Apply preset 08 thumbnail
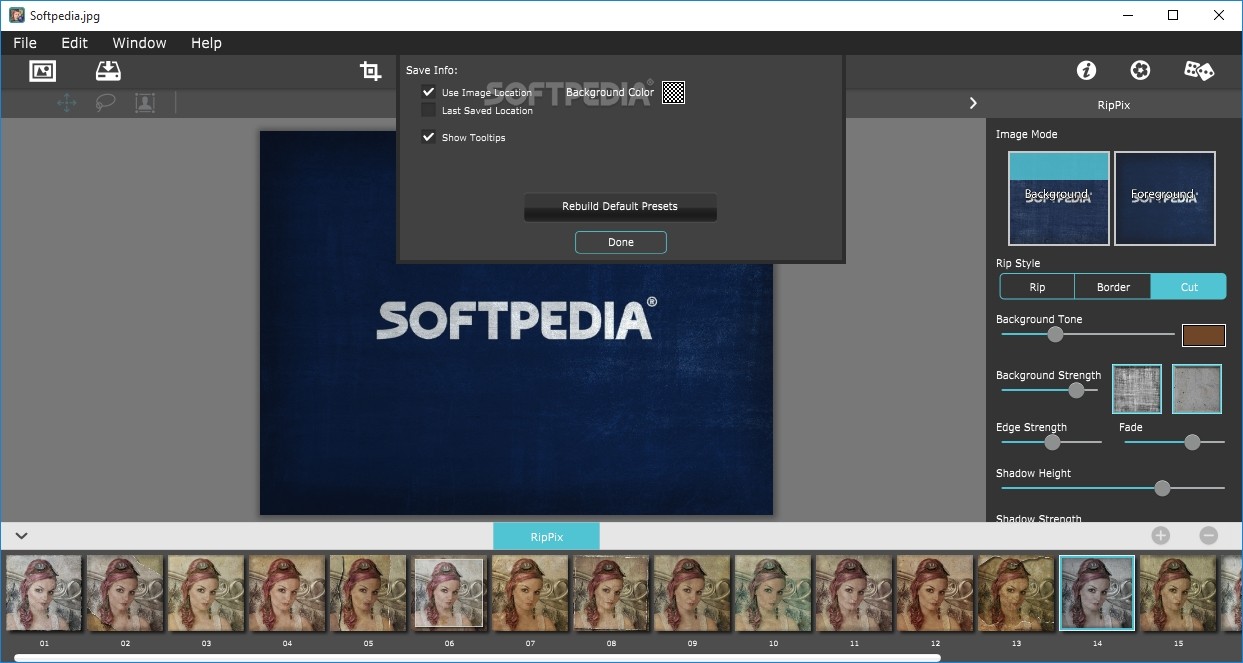This screenshot has height=663, width=1243. 611,593
